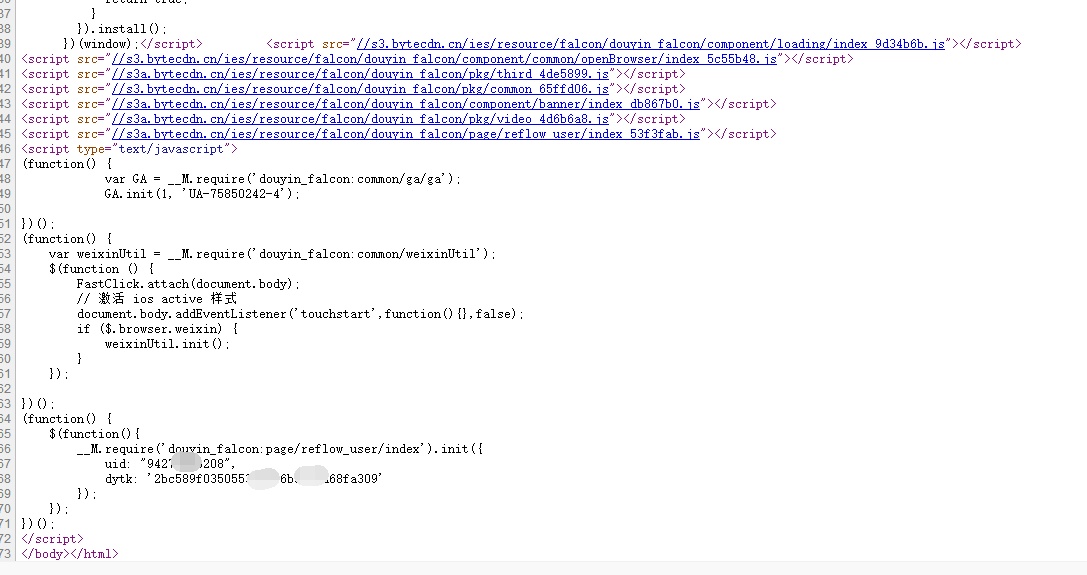Screen dimensions: 1087x575
Task: Click the weixinUtil.init() line
Action: point(167,344)
